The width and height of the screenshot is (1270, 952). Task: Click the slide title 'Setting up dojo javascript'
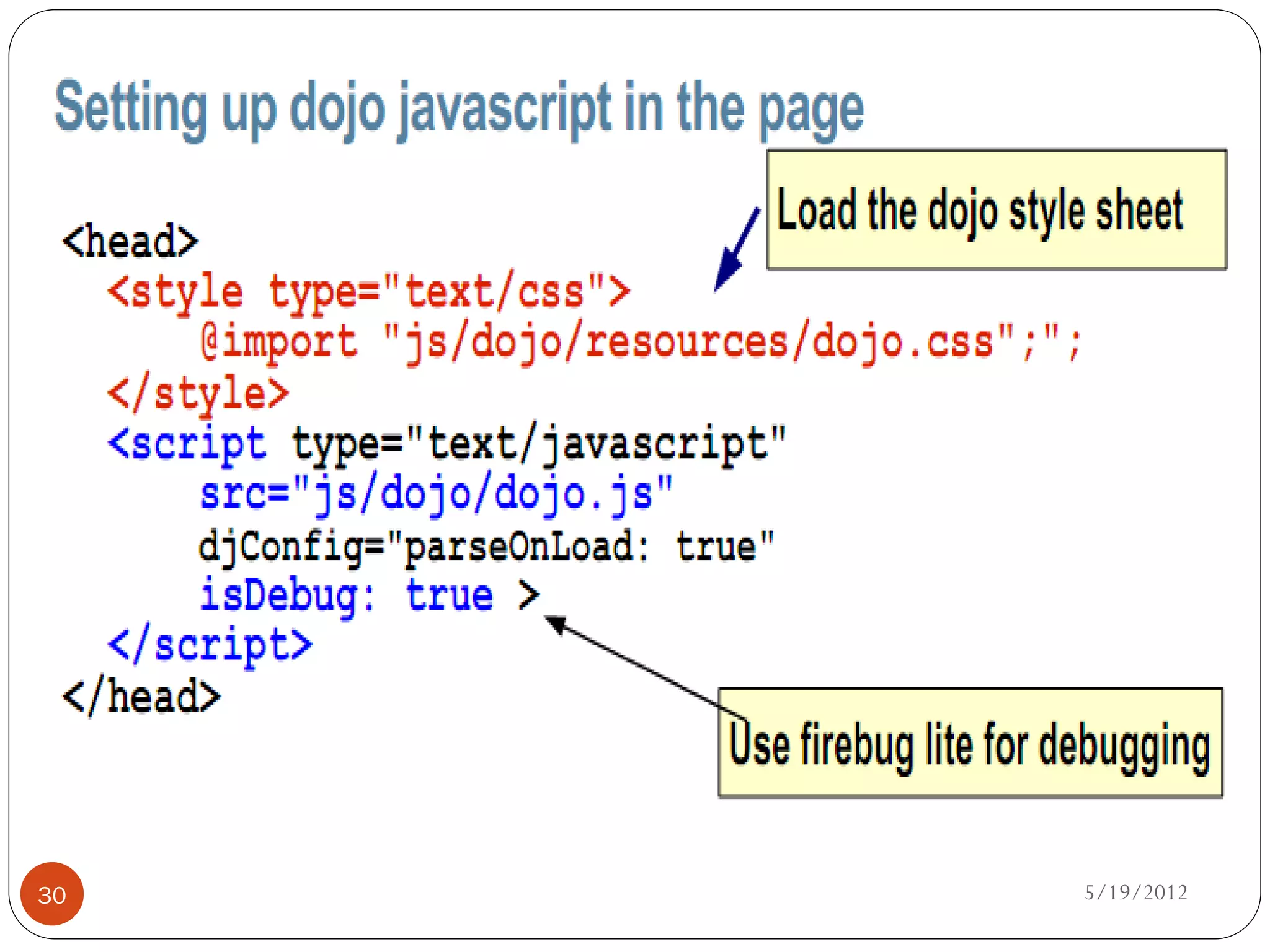(459, 108)
